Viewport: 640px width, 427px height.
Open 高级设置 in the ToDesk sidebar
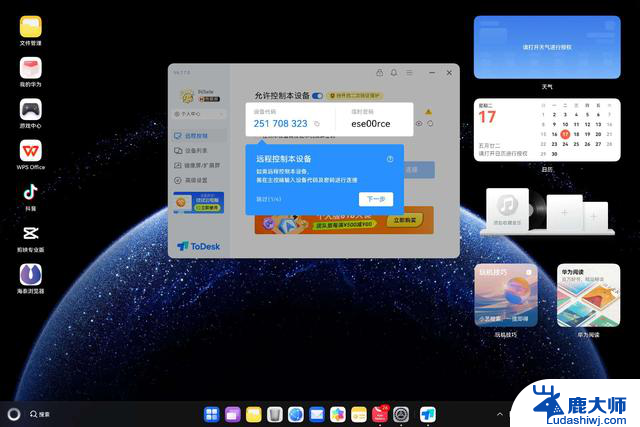pos(199,180)
